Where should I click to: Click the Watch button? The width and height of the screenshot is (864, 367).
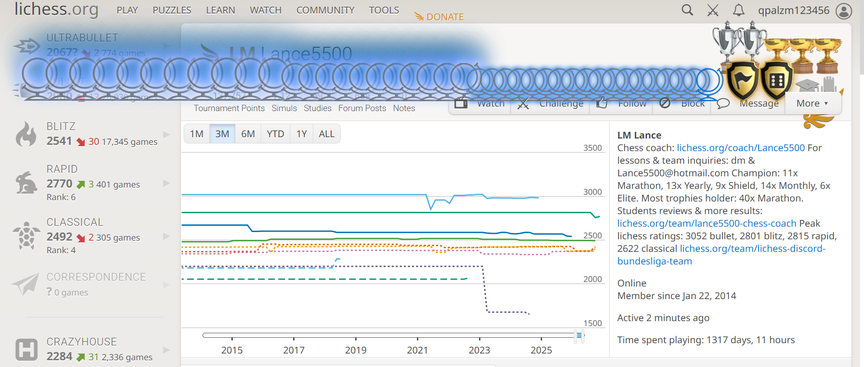[x=480, y=103]
